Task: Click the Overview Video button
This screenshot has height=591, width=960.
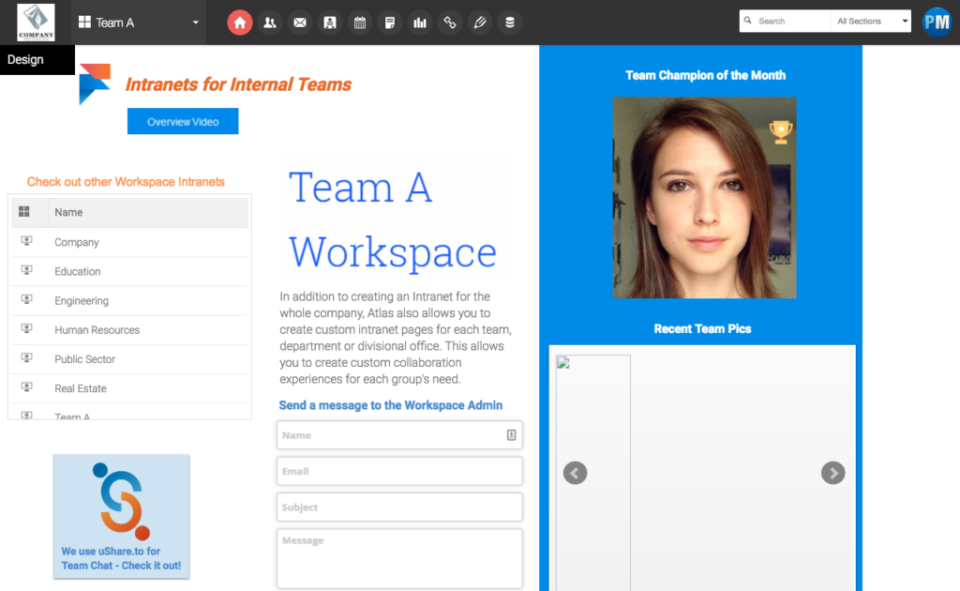Action: pos(182,121)
